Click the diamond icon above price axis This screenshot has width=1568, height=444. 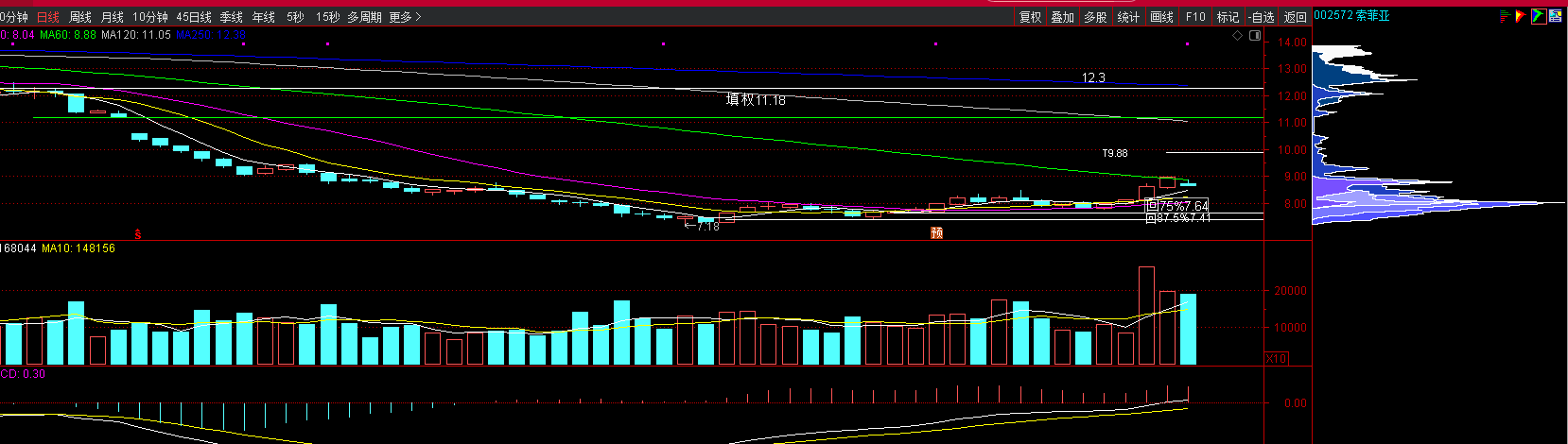coord(1237,36)
